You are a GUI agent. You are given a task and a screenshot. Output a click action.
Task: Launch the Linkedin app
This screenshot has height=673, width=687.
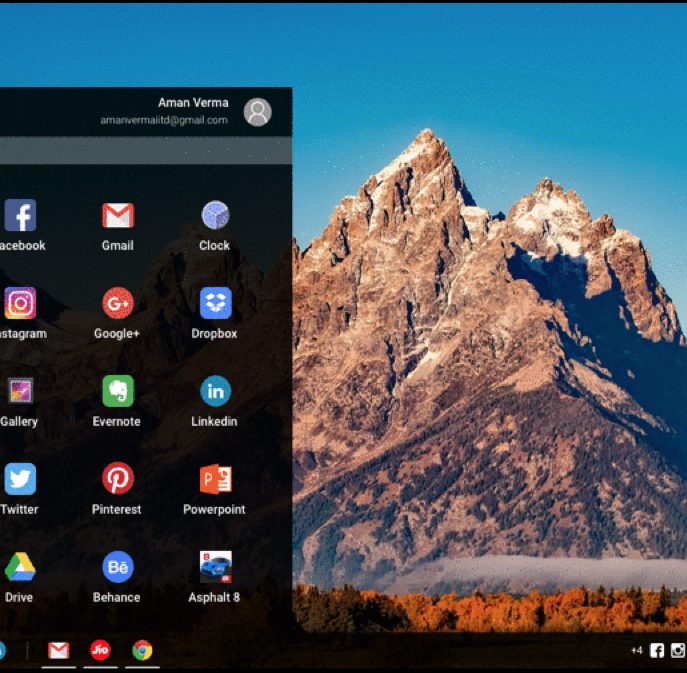pos(215,391)
